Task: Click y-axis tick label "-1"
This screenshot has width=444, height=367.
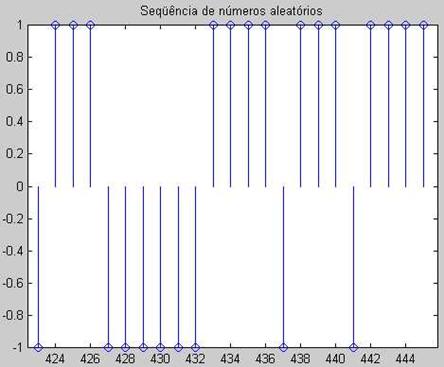Action: [x=17, y=347]
